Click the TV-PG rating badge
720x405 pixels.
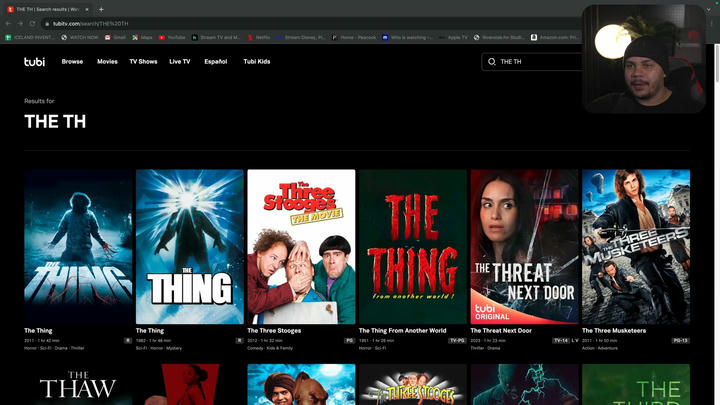coord(457,341)
